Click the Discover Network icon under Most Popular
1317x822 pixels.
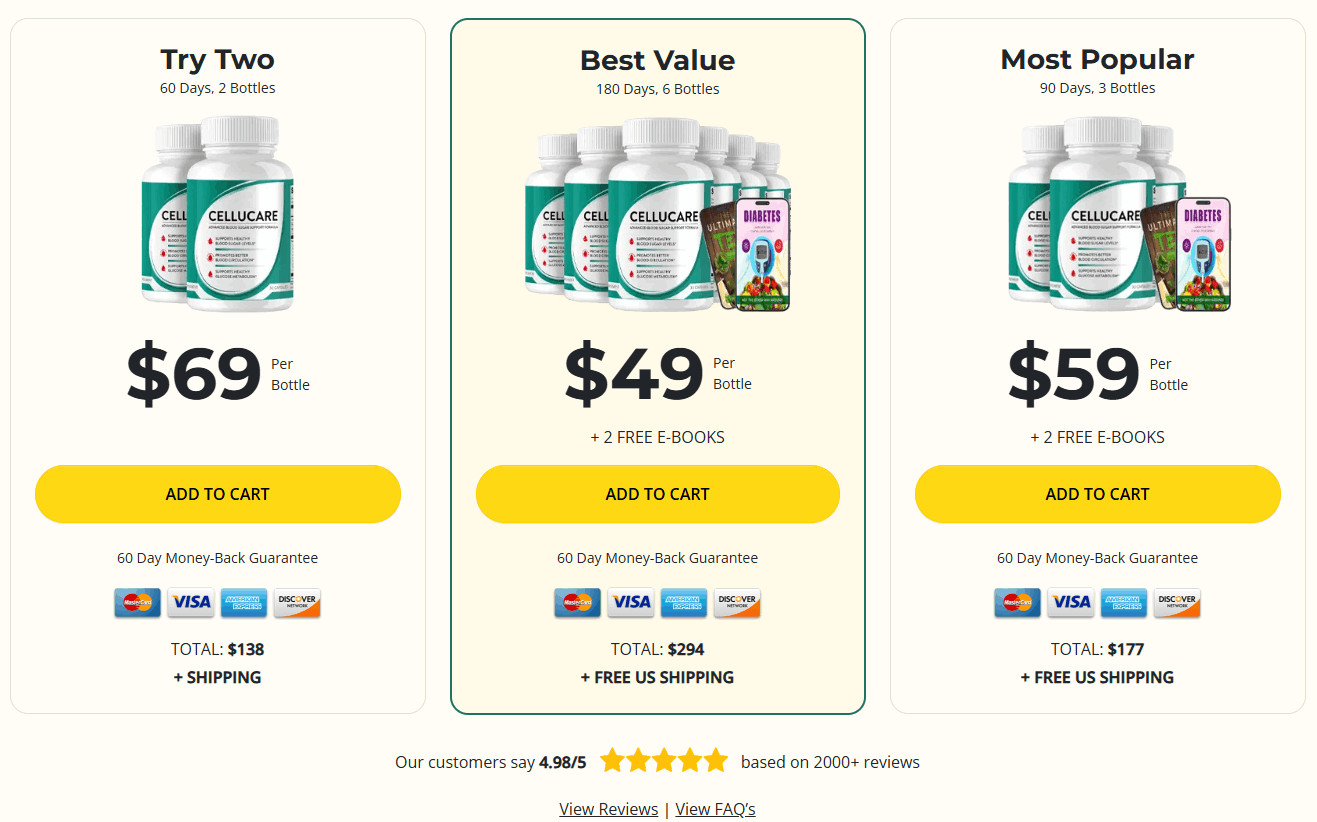1177,603
